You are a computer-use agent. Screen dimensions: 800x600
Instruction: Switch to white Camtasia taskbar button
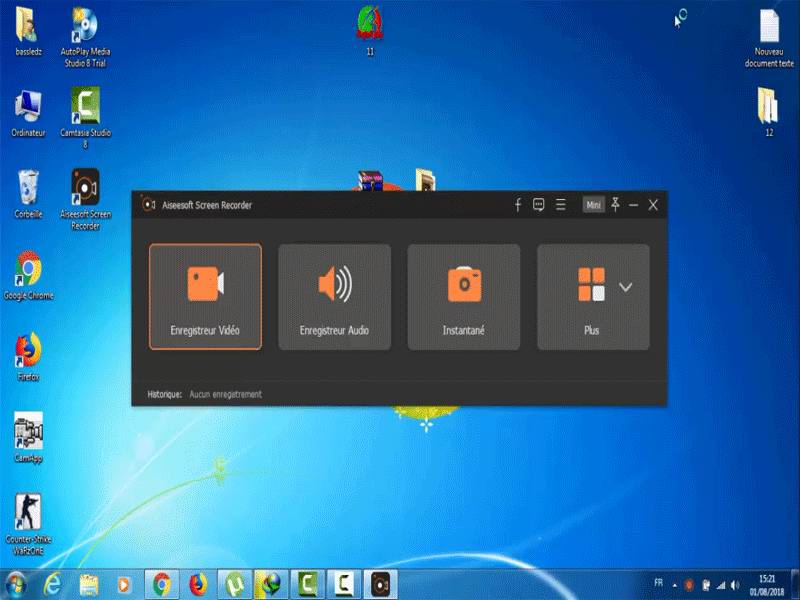(344, 585)
